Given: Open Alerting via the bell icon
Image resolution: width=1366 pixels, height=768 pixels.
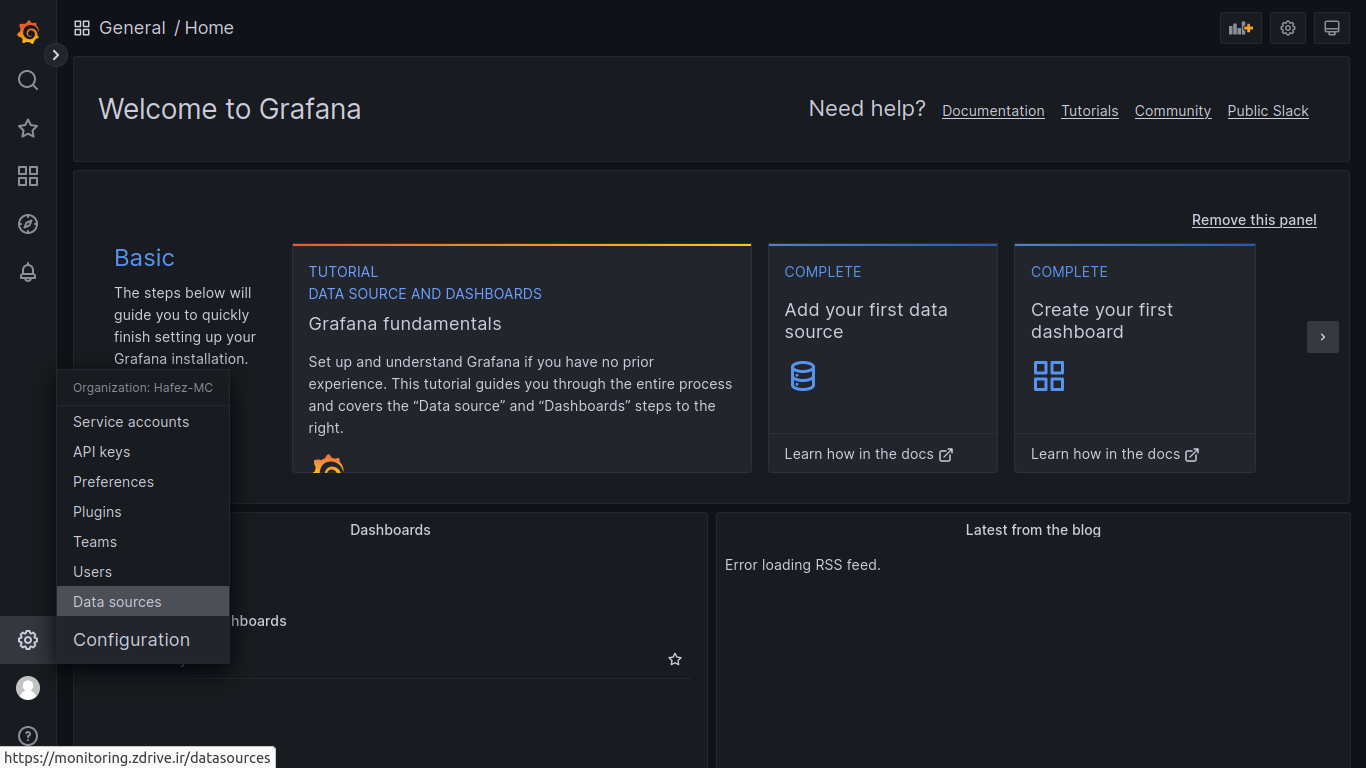Looking at the screenshot, I should (x=28, y=272).
